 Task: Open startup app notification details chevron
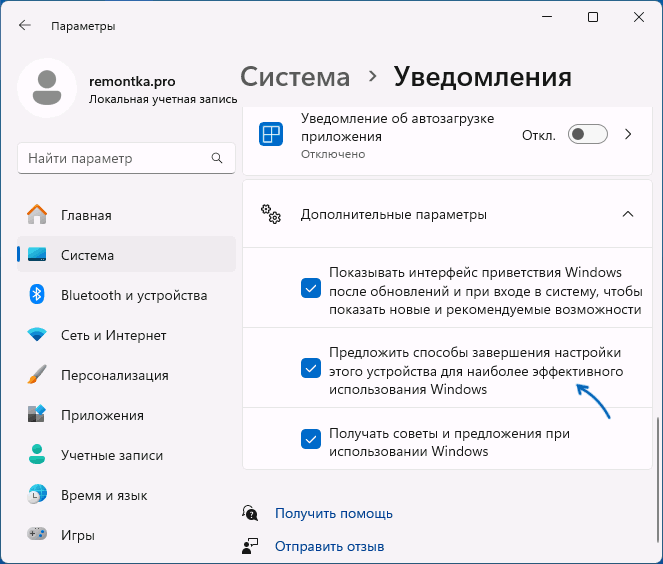[x=628, y=134]
